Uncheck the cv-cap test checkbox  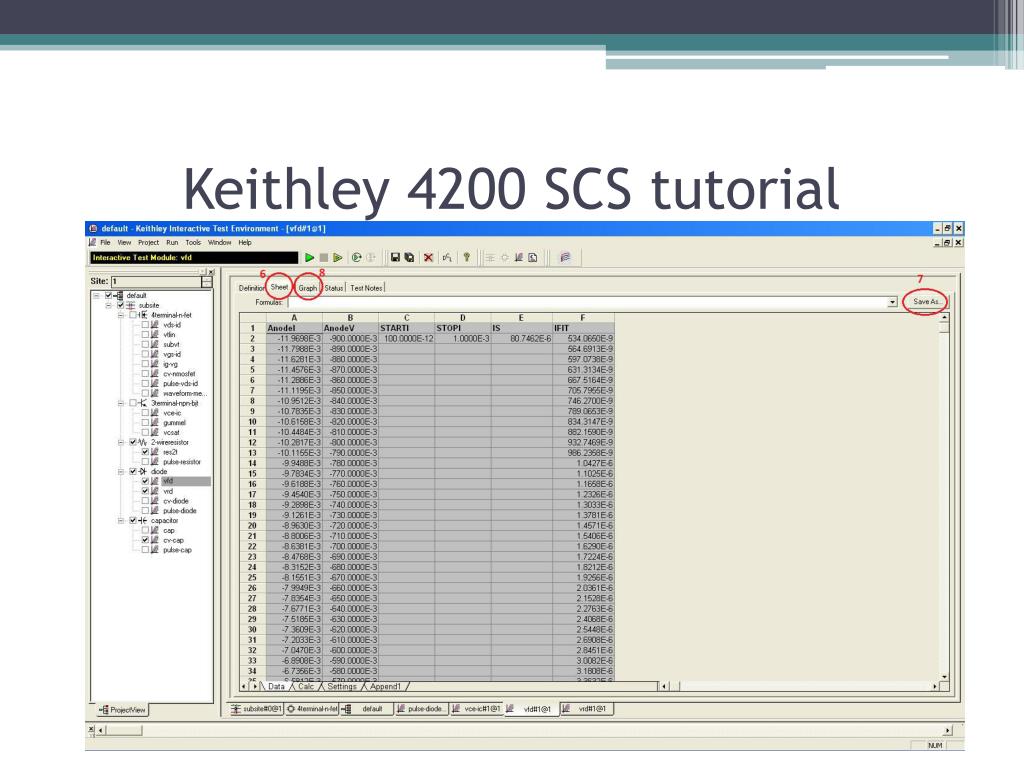[145, 541]
